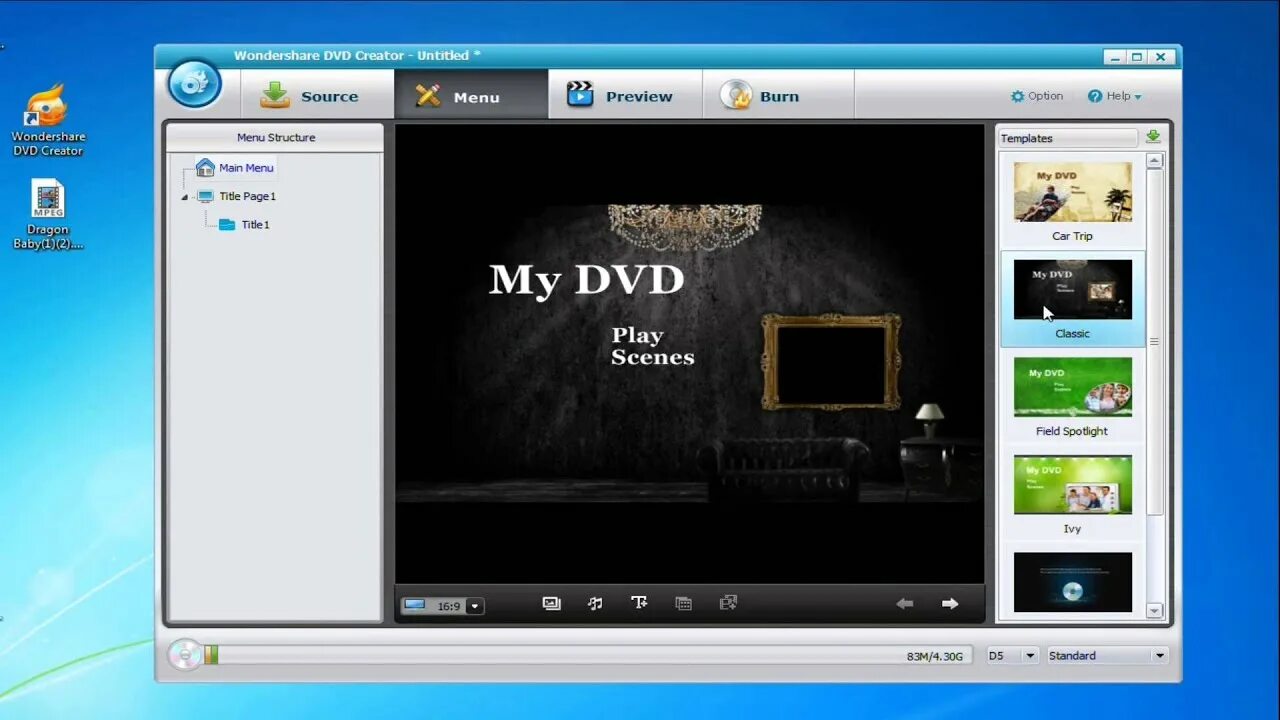This screenshot has height=720, width=1280.
Task: Select Title Page1 in the tree
Action: click(x=248, y=196)
